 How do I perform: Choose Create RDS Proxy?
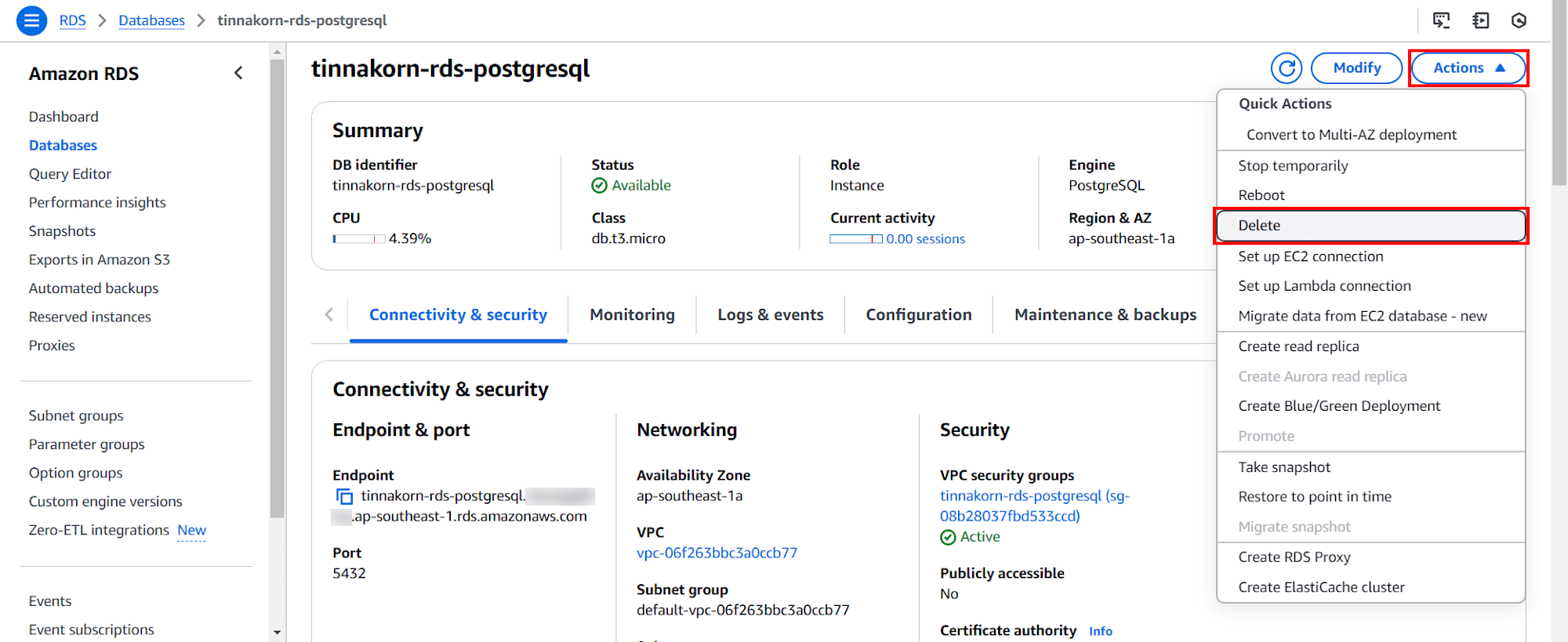(x=1370, y=557)
